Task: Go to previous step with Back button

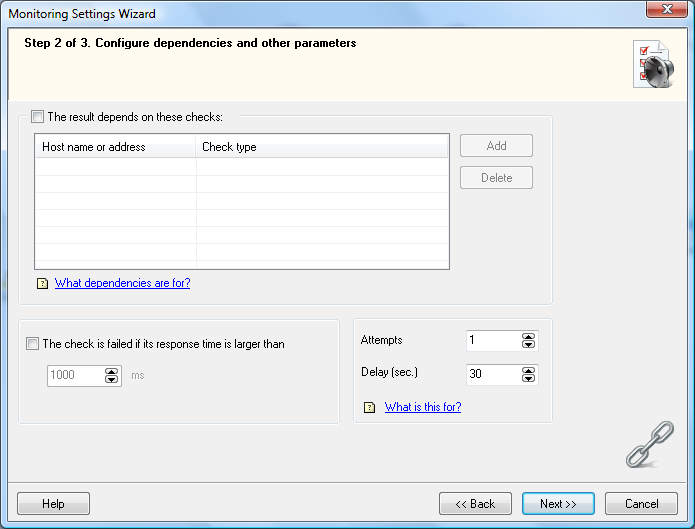Action: pyautogui.click(x=475, y=504)
